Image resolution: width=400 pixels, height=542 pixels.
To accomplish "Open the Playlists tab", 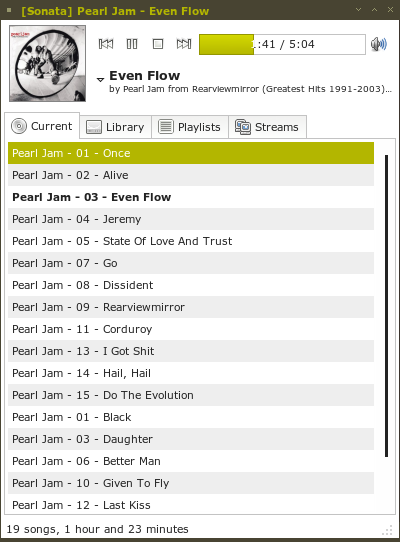I will click(189, 127).
